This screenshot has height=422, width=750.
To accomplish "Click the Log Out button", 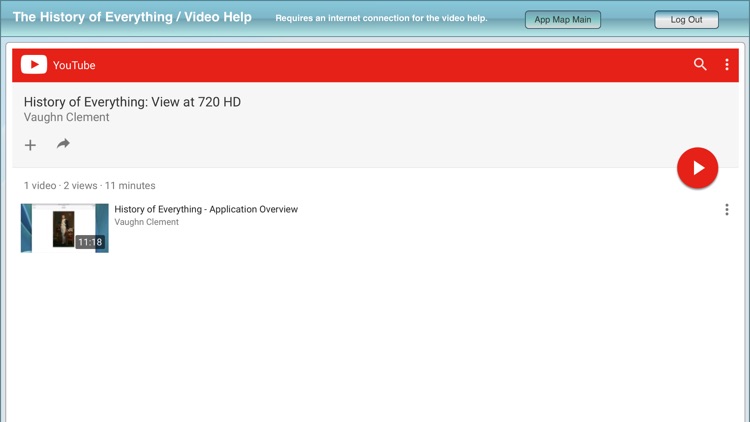I will tap(686, 20).
